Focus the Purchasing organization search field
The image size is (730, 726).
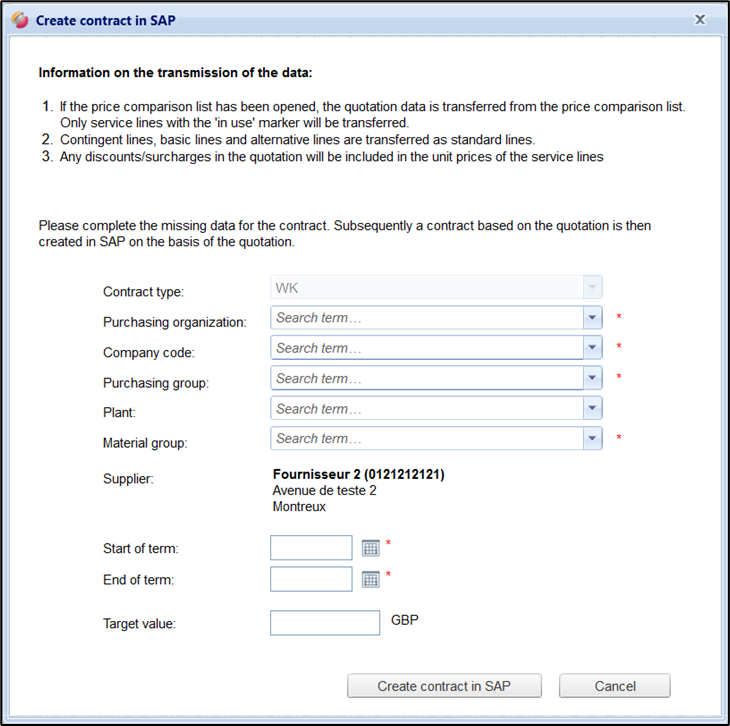(427, 318)
